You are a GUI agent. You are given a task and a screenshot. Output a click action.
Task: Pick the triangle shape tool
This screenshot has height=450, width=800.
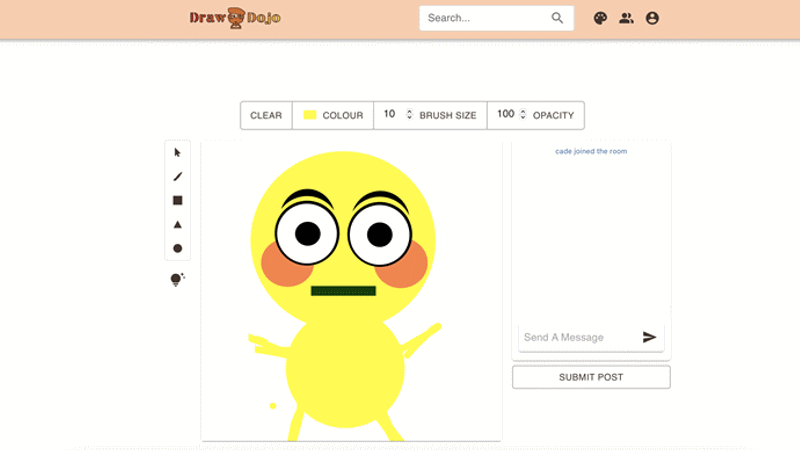(178, 224)
